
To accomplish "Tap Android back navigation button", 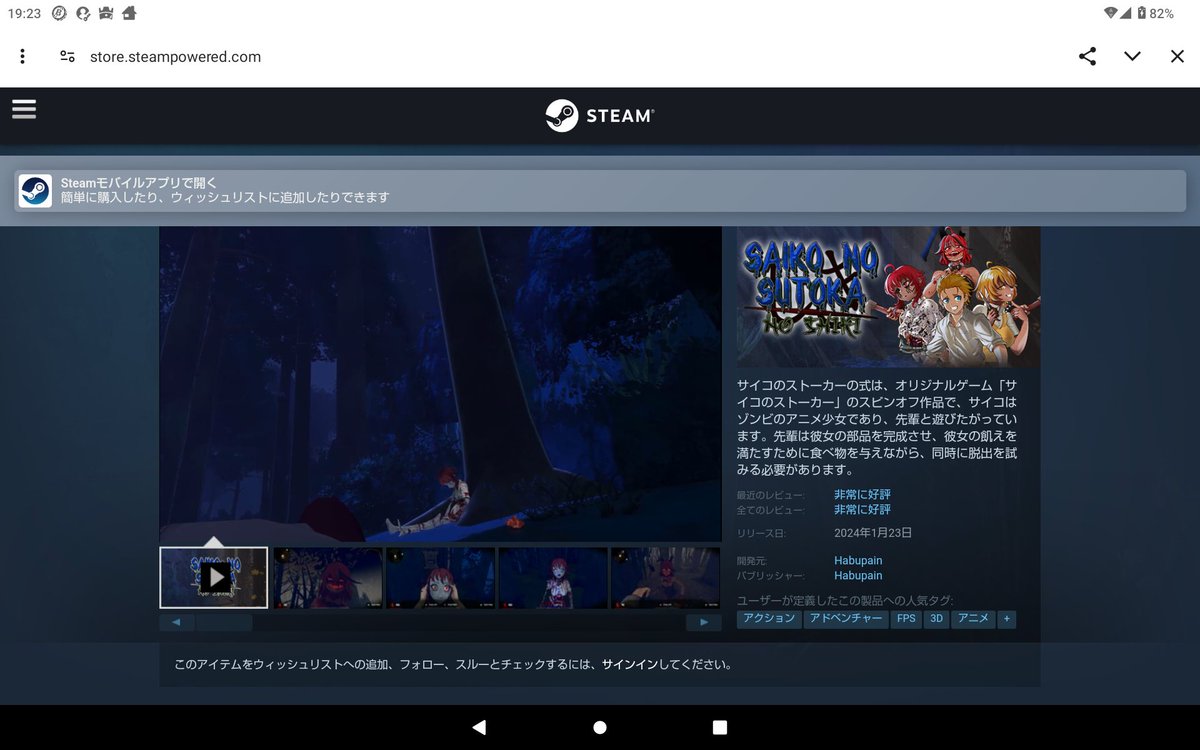I will (x=479, y=727).
